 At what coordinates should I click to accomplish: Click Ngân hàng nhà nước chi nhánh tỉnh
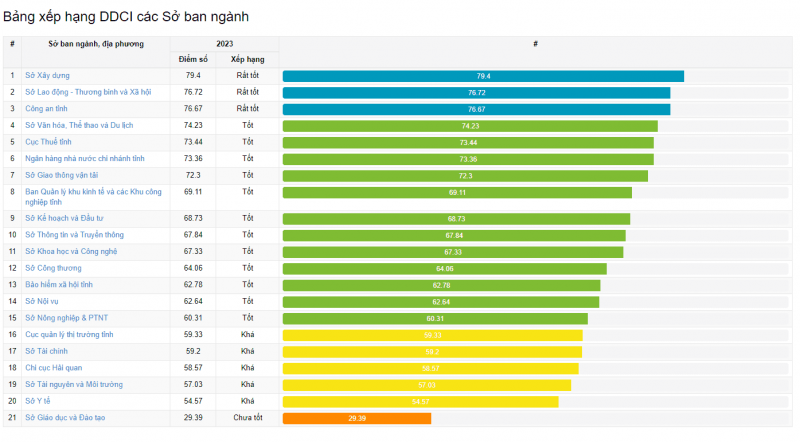tap(85, 158)
